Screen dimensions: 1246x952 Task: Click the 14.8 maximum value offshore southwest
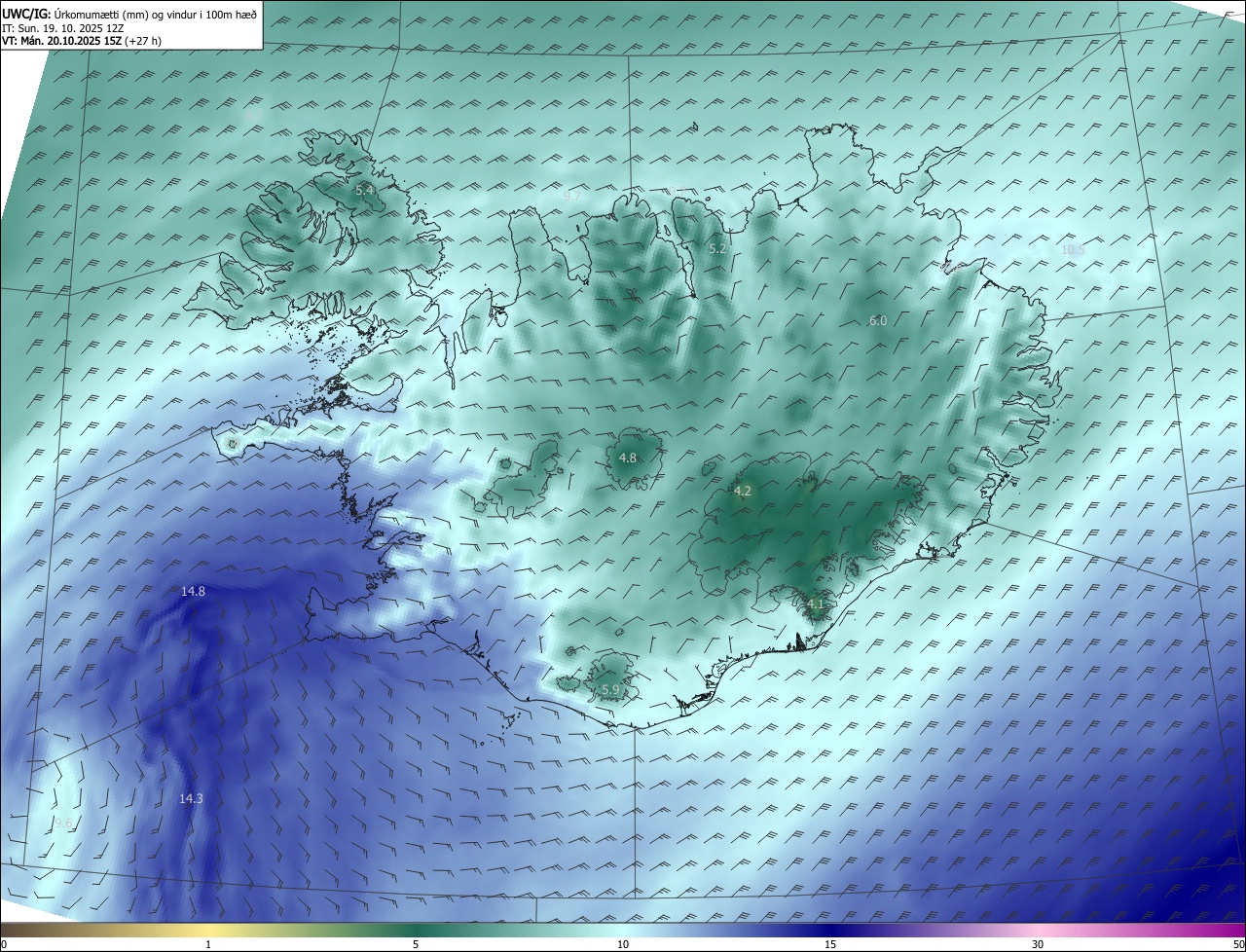point(193,592)
